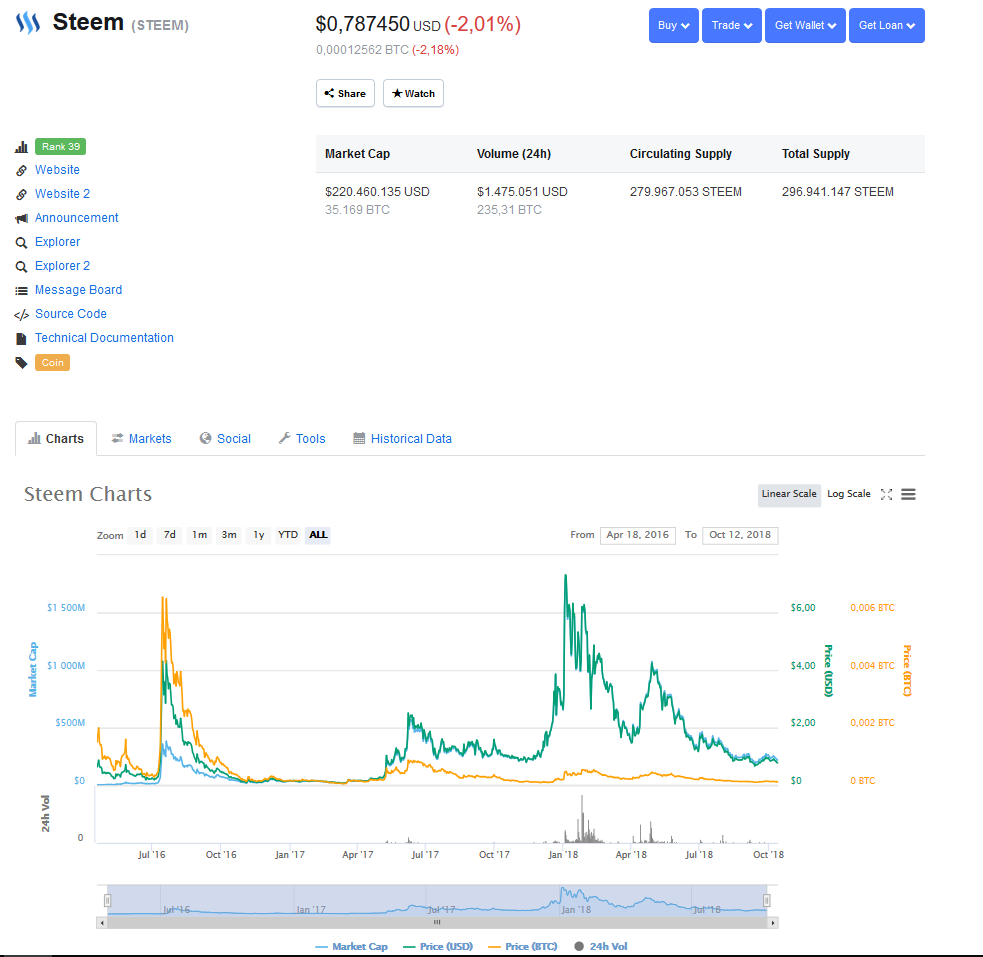
Task: Open the Explorer 2 link
Action: click(x=63, y=266)
